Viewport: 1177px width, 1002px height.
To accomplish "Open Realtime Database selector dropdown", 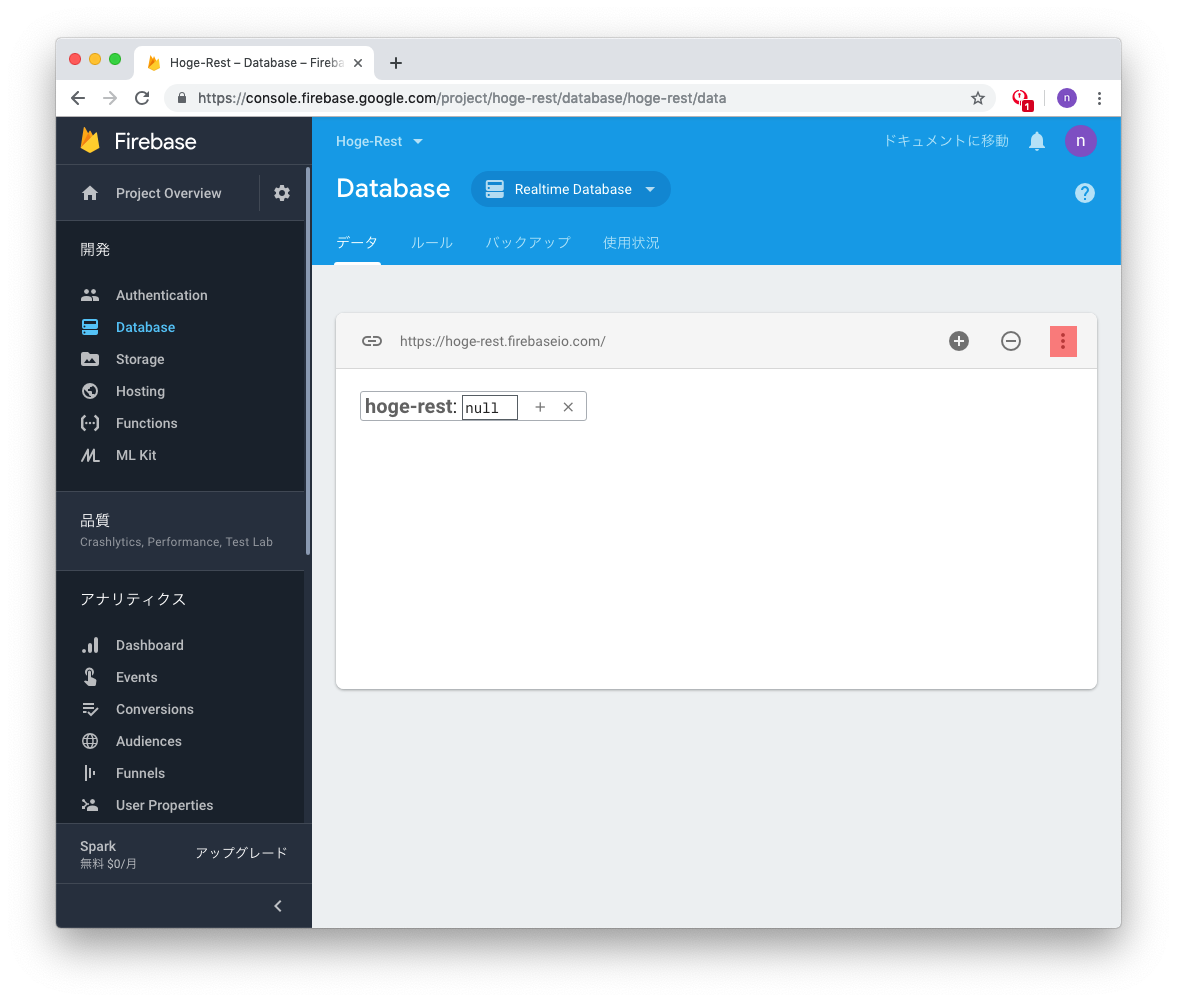I will point(570,189).
